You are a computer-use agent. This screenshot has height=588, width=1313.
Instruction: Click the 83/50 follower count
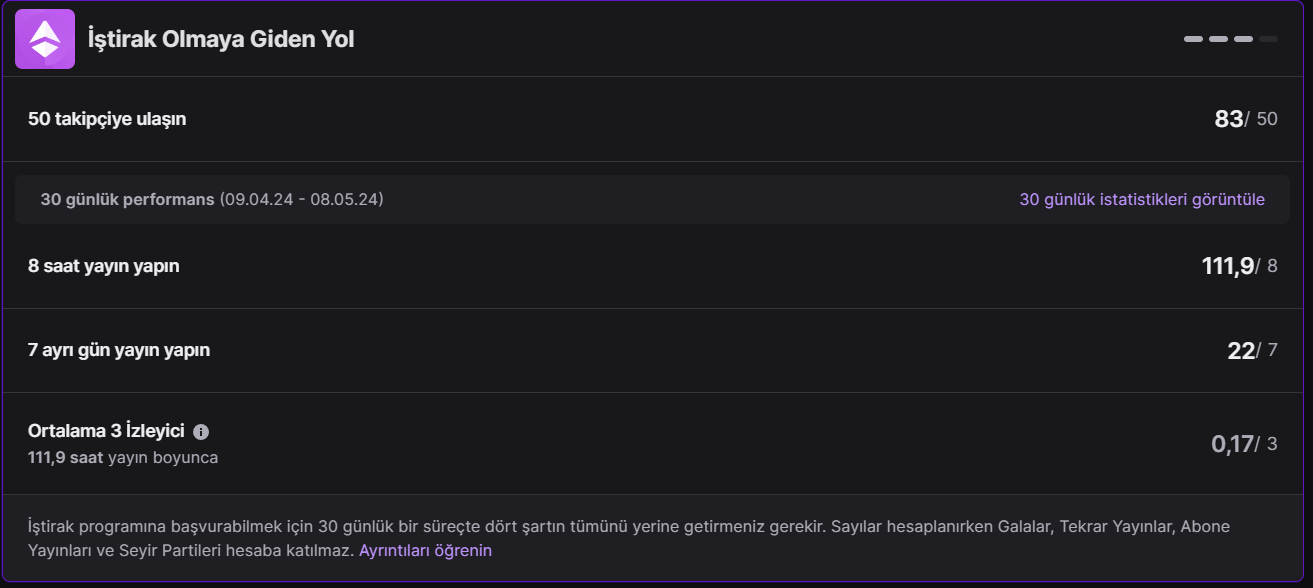click(x=1245, y=119)
